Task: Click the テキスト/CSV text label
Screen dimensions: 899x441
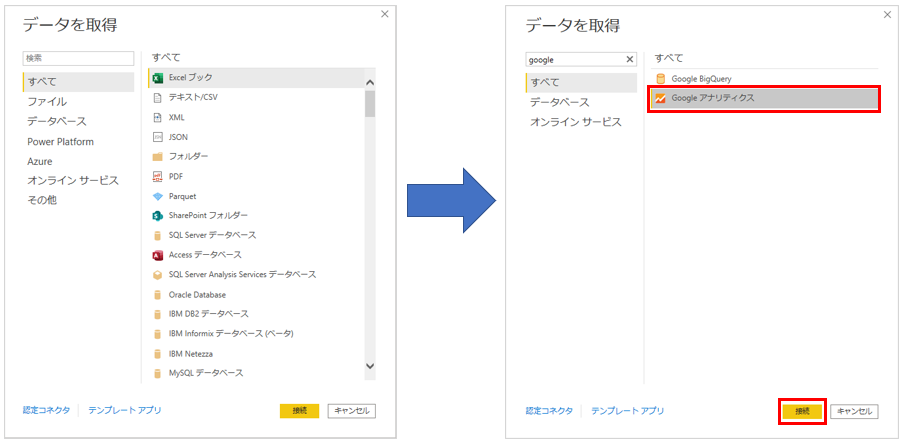Action: (193, 97)
